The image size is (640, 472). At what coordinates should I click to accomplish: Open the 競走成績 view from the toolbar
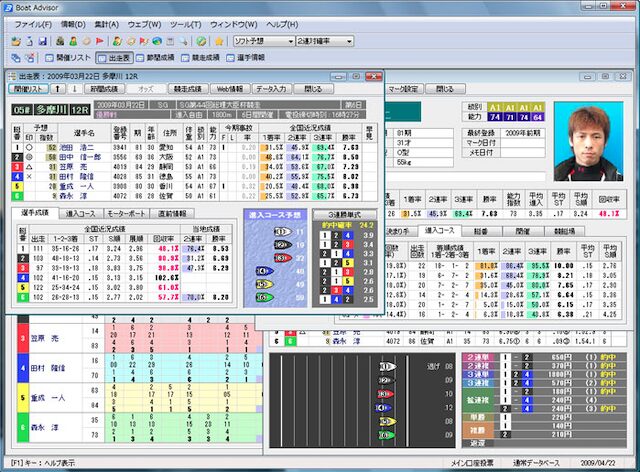[211, 58]
